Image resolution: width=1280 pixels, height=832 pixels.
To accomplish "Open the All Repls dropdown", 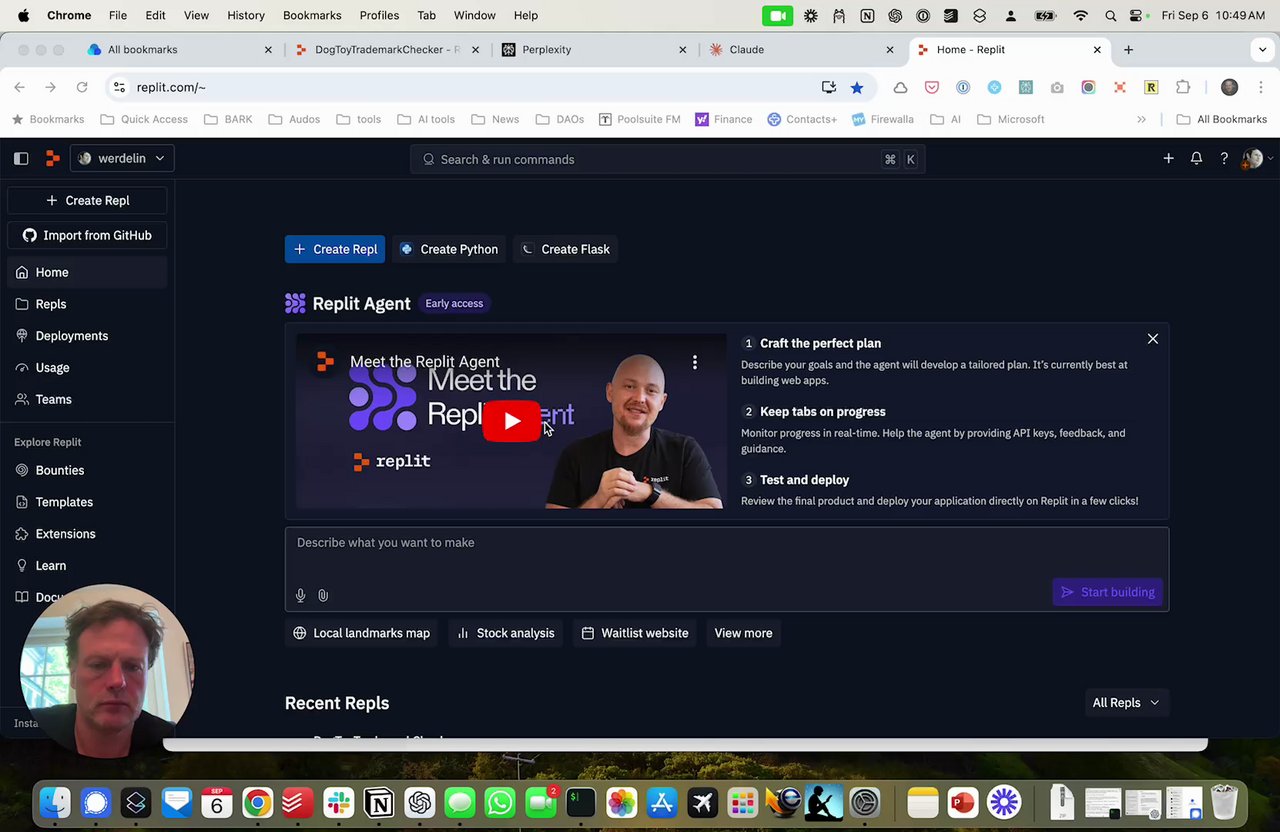I will (x=1126, y=703).
